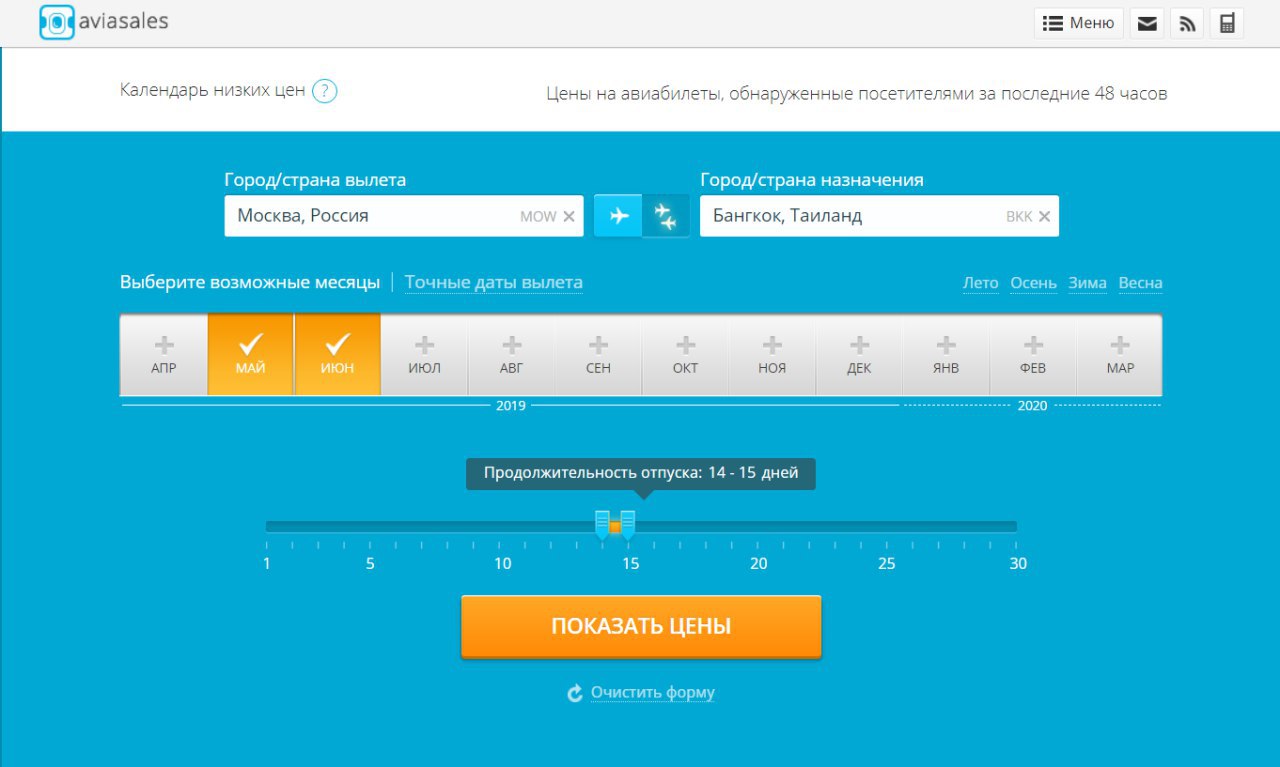Click the calculator icon in header
Viewport: 1280px width, 767px height.
point(1227,23)
